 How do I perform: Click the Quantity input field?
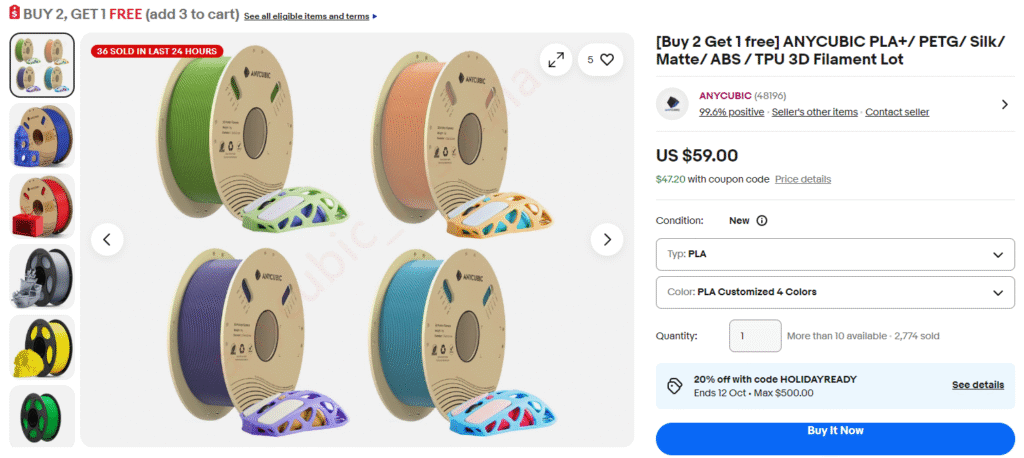(755, 336)
